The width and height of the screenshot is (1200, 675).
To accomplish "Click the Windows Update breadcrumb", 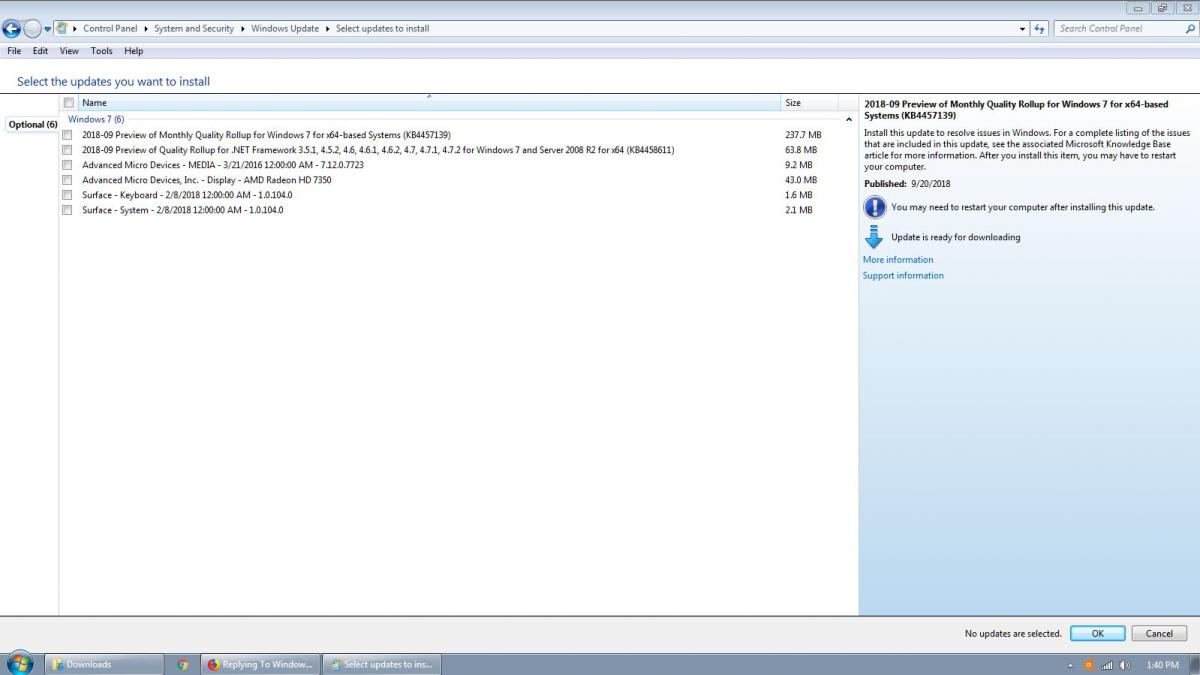I will click(x=285, y=29).
